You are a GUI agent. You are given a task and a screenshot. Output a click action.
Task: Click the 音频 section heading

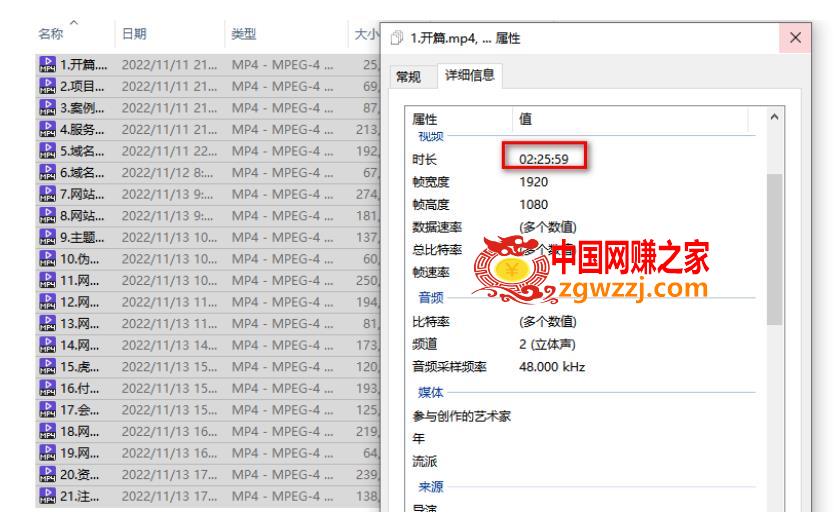431,297
